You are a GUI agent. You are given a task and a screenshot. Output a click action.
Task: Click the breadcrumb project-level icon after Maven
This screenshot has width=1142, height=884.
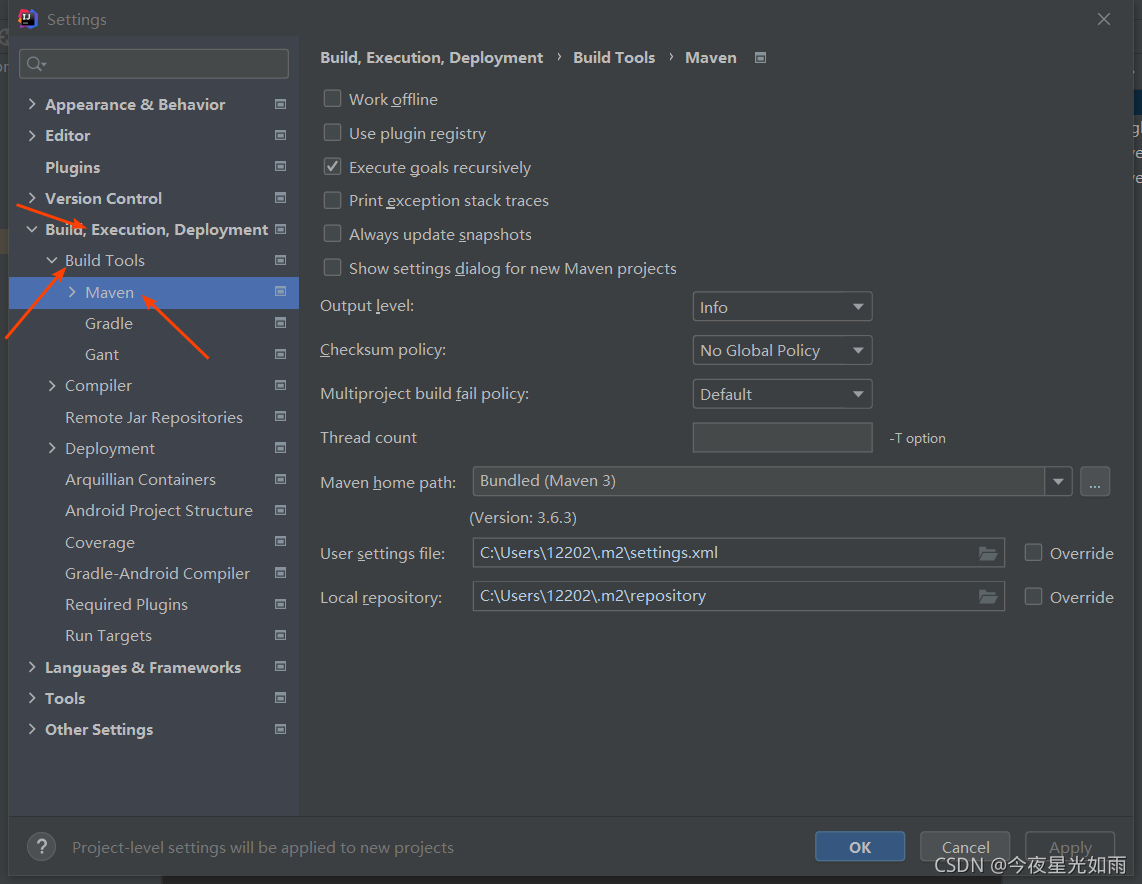(x=760, y=58)
